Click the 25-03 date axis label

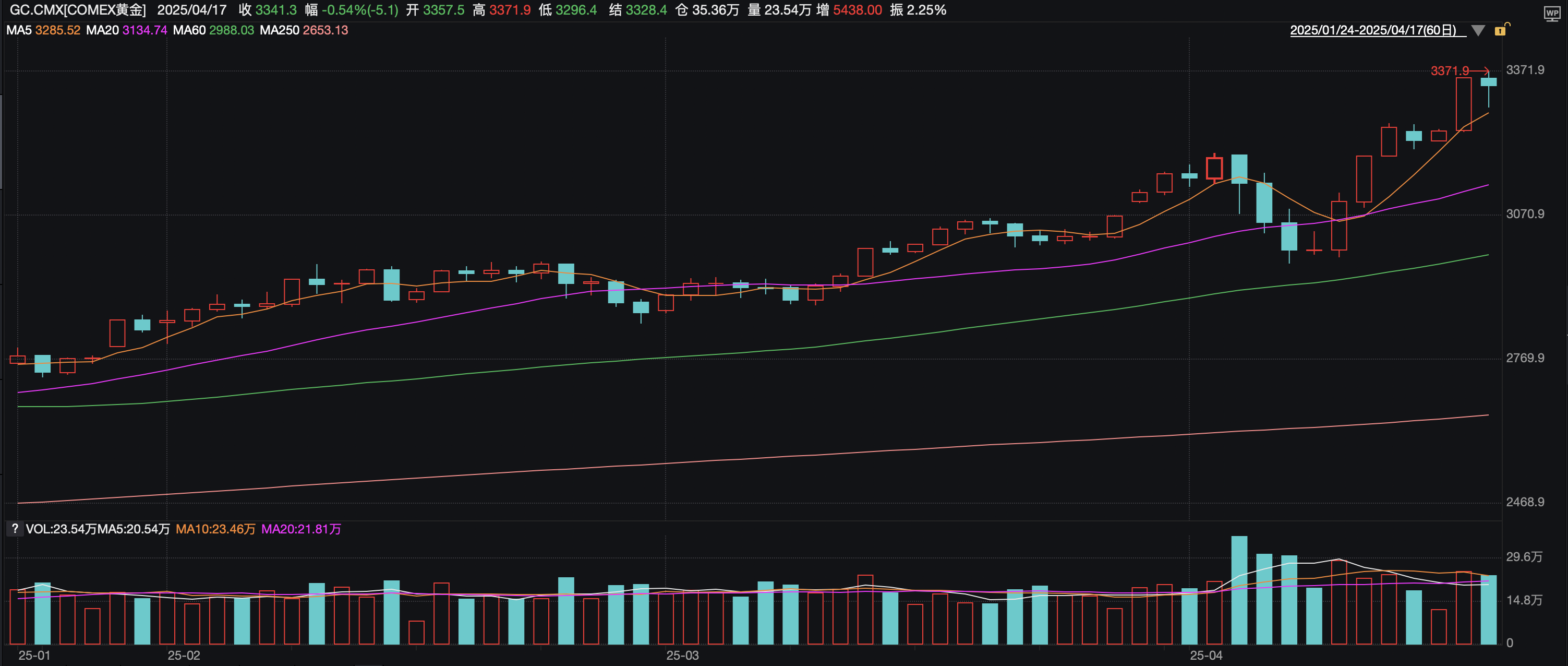coord(682,656)
